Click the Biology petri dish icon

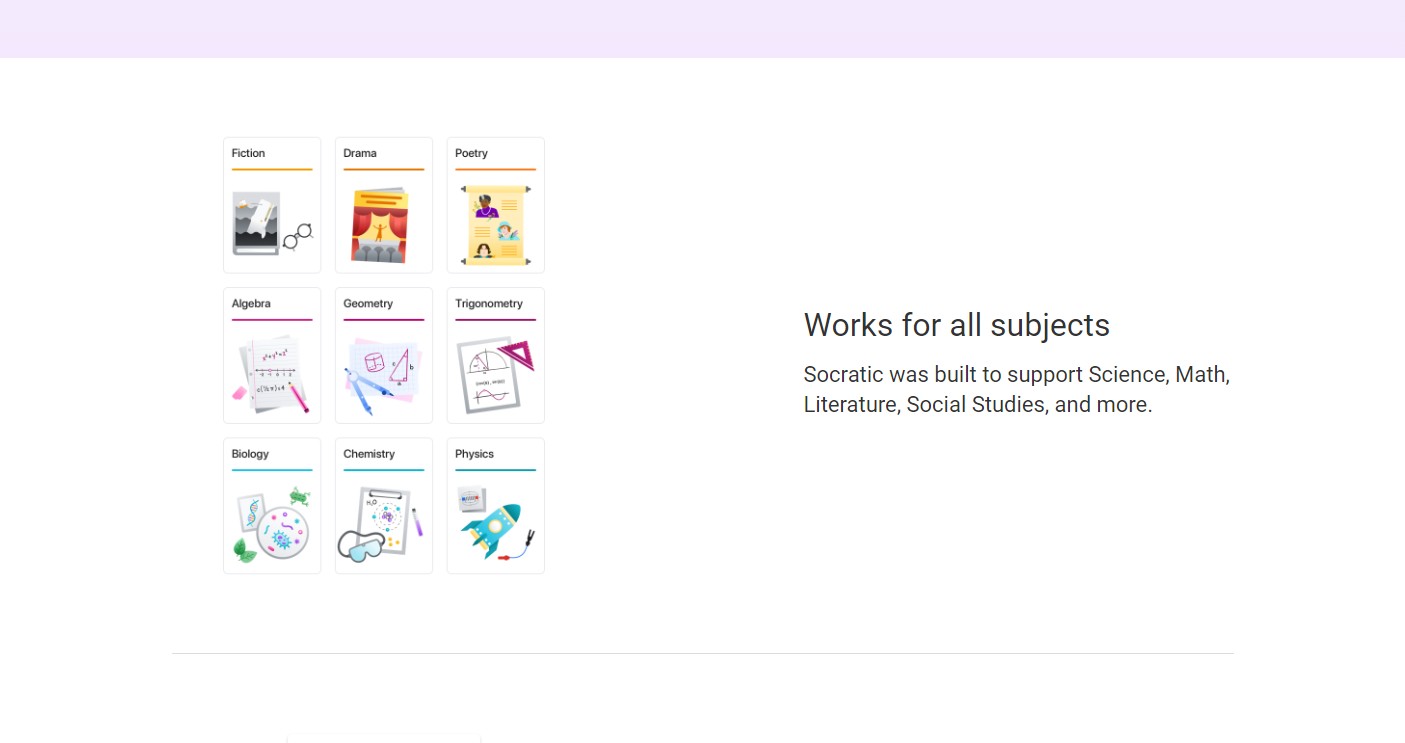(x=272, y=525)
